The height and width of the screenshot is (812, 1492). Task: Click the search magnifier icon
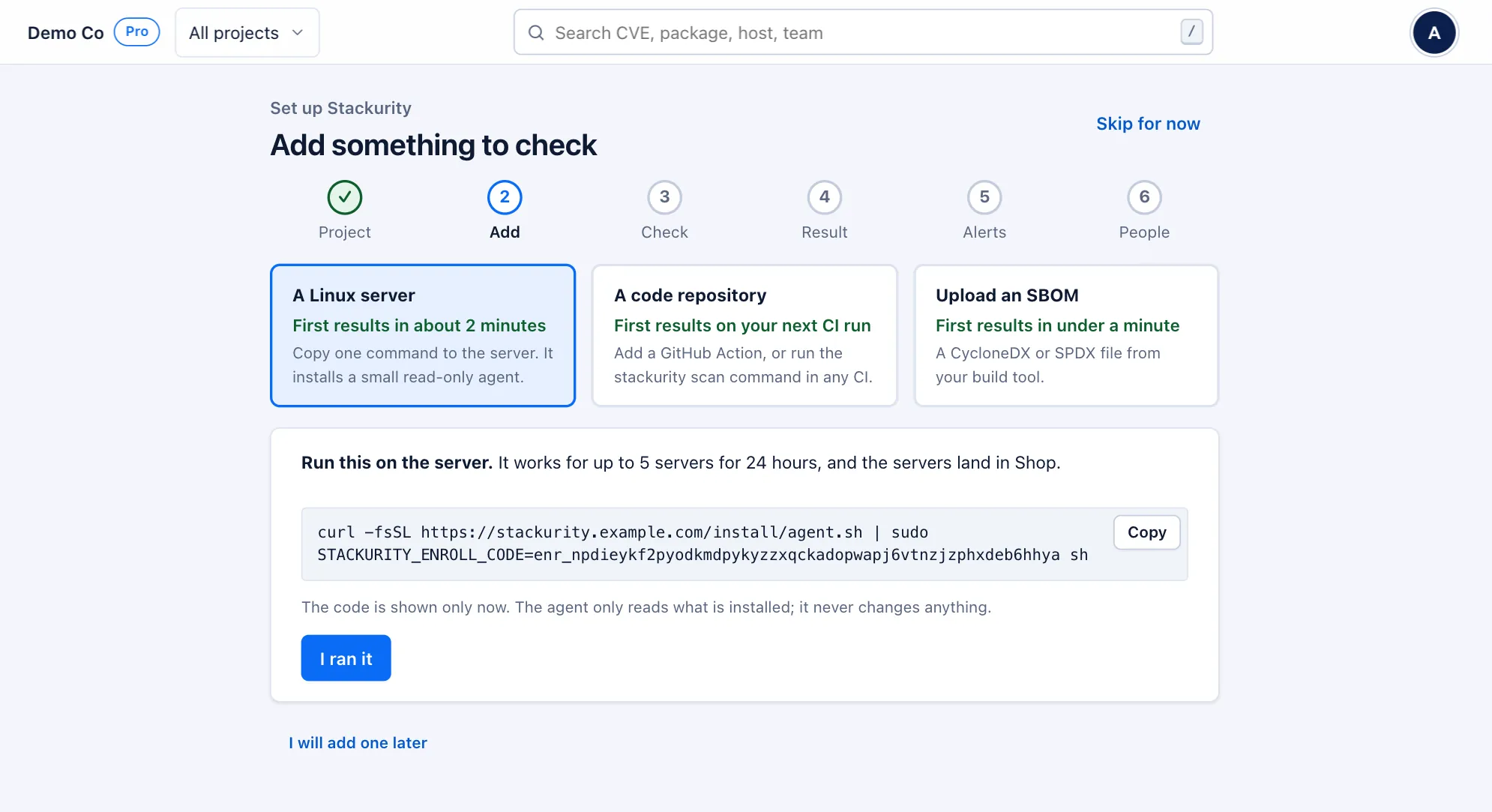(536, 32)
